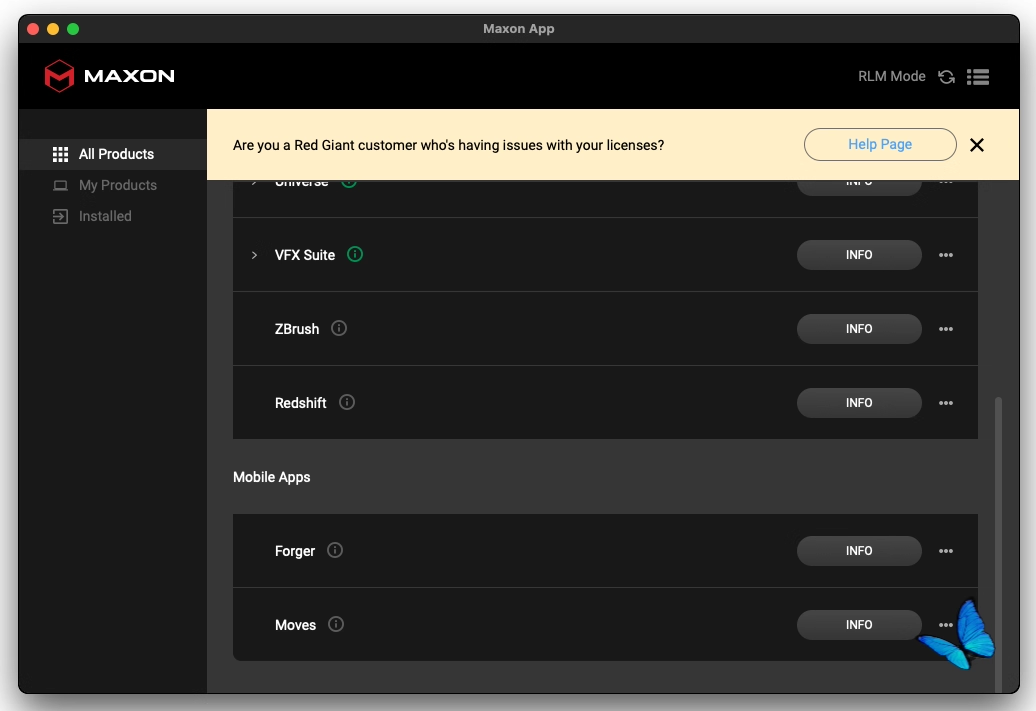Select All Products in the sidebar

coord(116,154)
